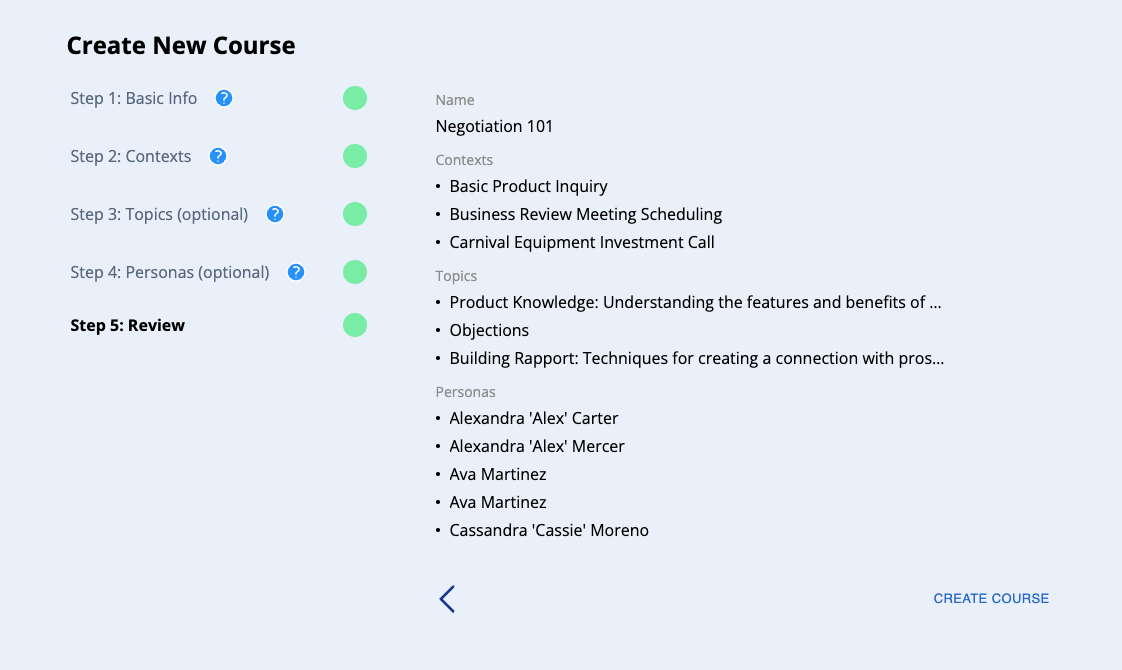1122x670 pixels.
Task: Open Step 3: Topics (optional)
Action: [159, 214]
